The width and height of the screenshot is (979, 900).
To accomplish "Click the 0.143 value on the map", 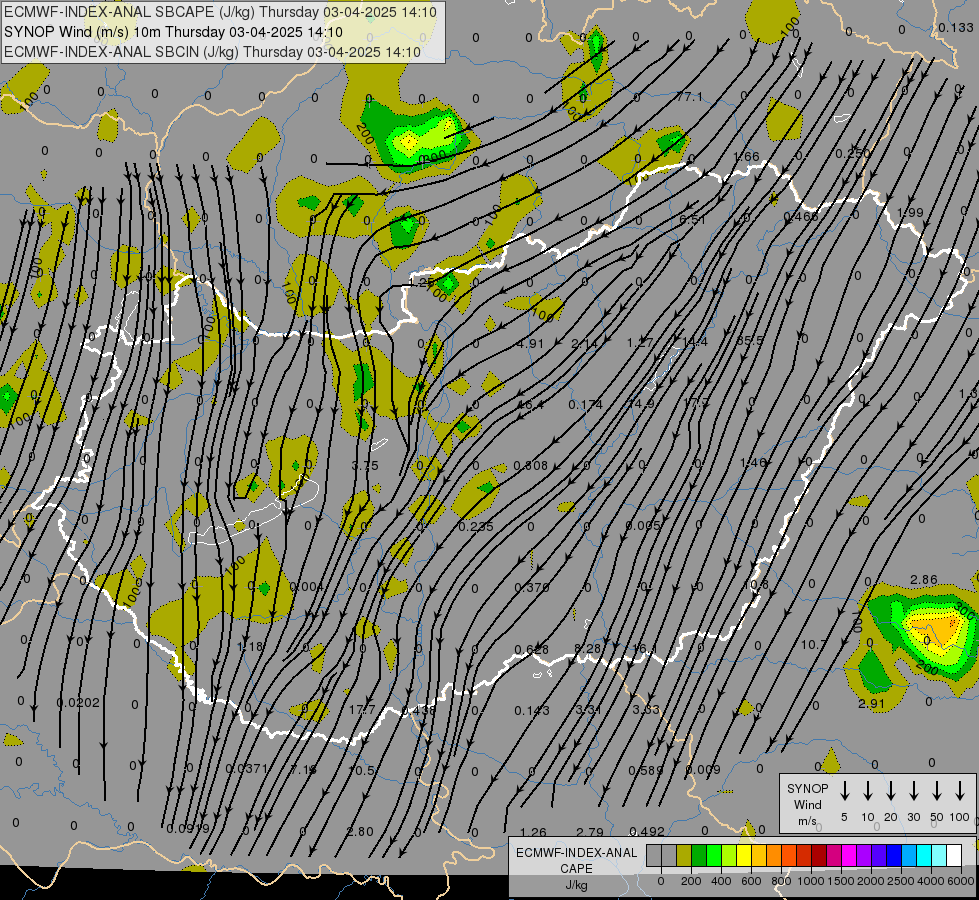I will pyautogui.click(x=532, y=710).
